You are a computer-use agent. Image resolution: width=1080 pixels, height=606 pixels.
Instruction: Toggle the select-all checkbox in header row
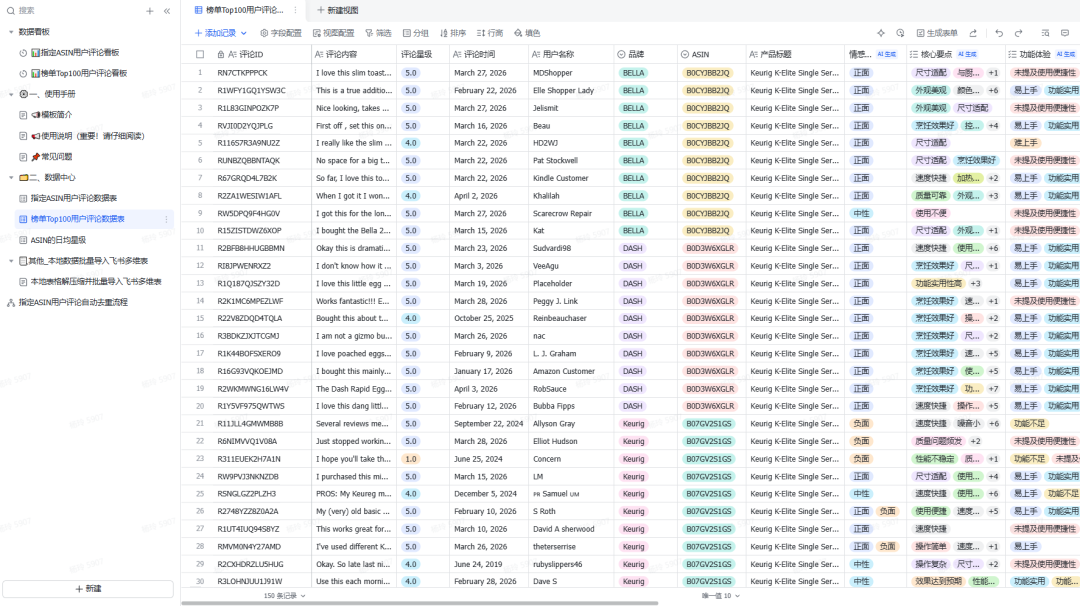[x=200, y=54]
